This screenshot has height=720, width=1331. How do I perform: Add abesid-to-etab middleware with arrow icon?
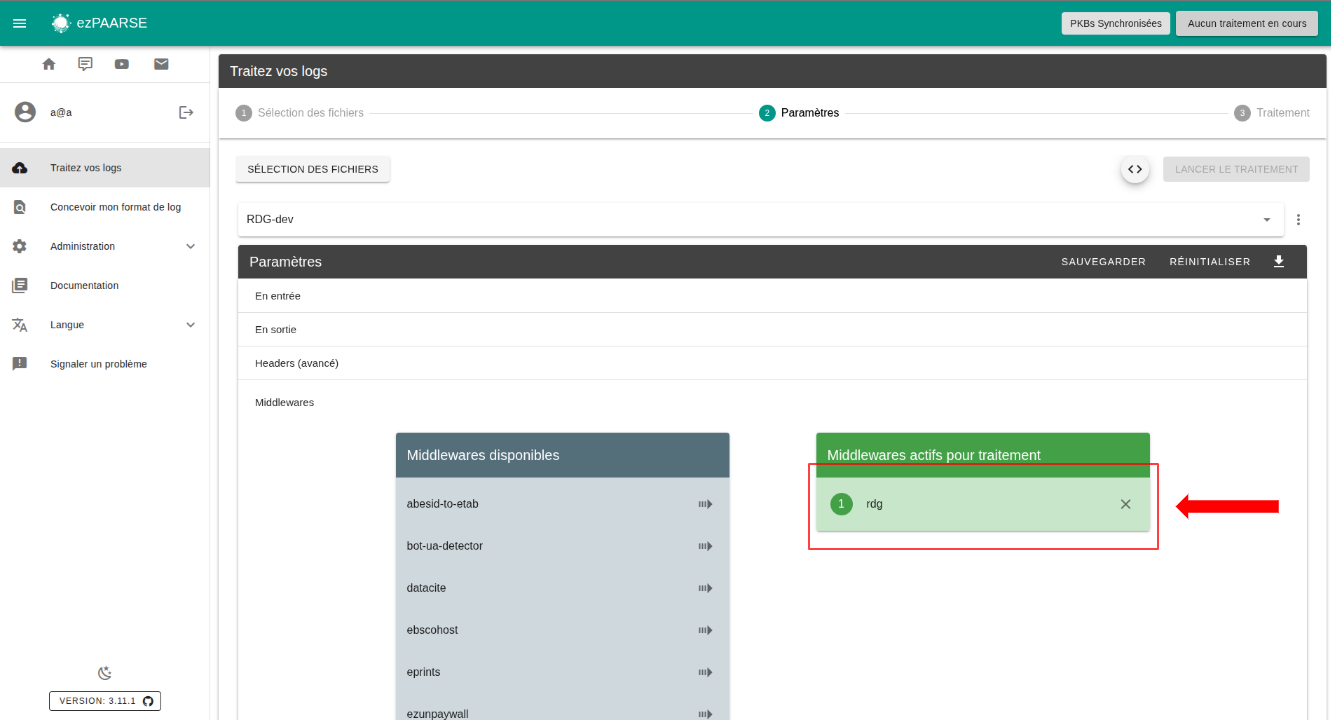pos(705,504)
